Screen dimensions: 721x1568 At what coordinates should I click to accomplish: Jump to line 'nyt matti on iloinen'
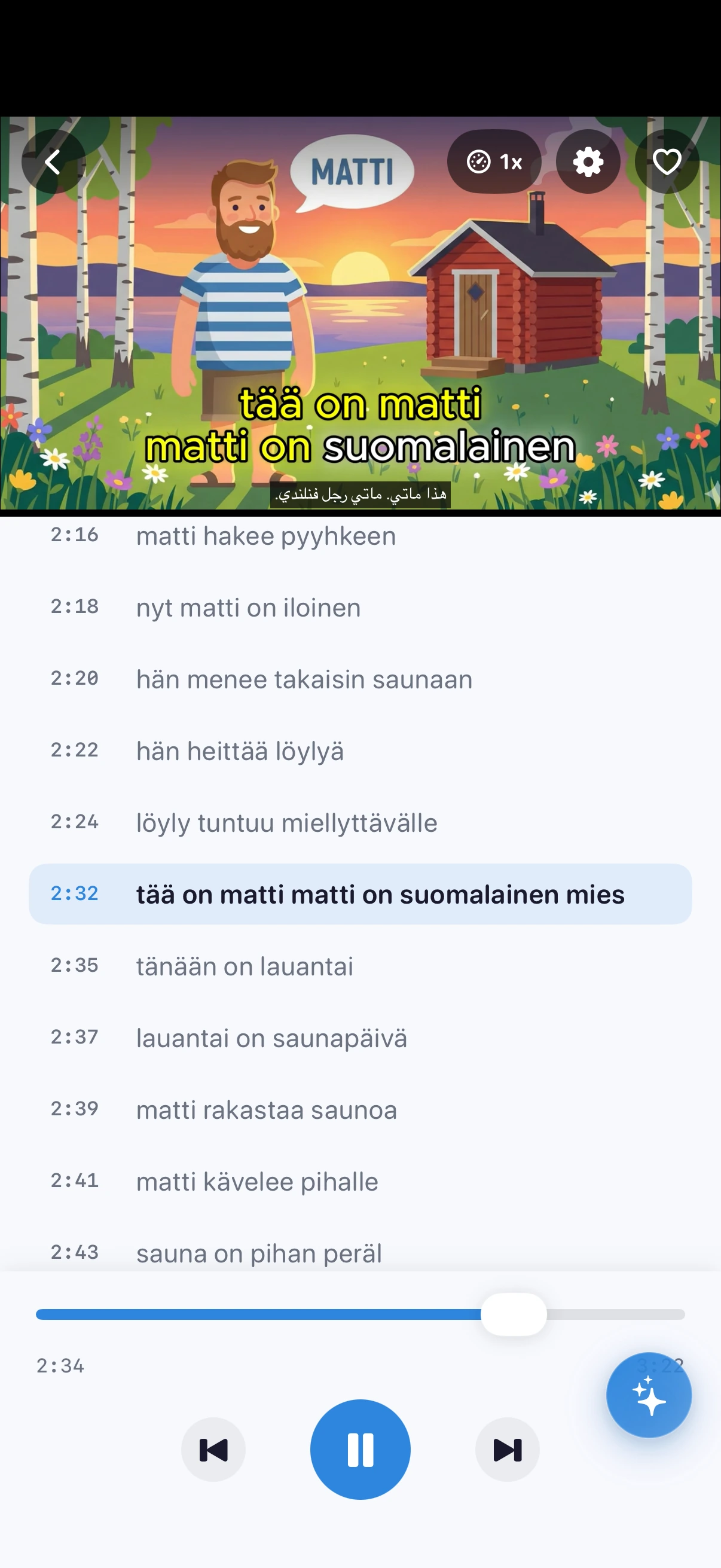point(360,608)
